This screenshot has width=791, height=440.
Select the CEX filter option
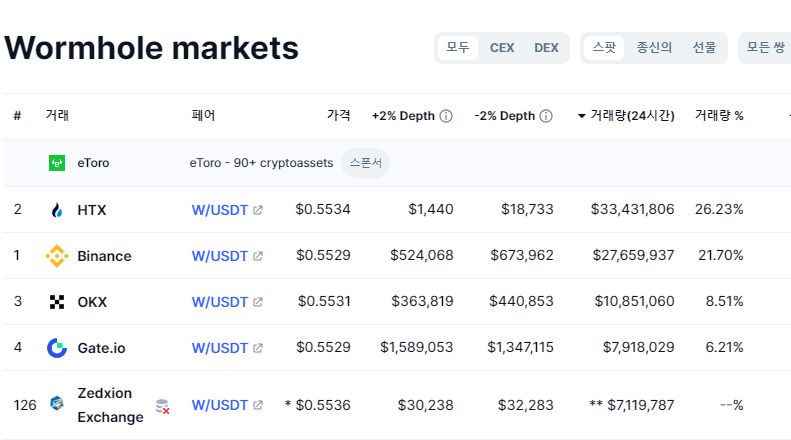click(x=502, y=47)
